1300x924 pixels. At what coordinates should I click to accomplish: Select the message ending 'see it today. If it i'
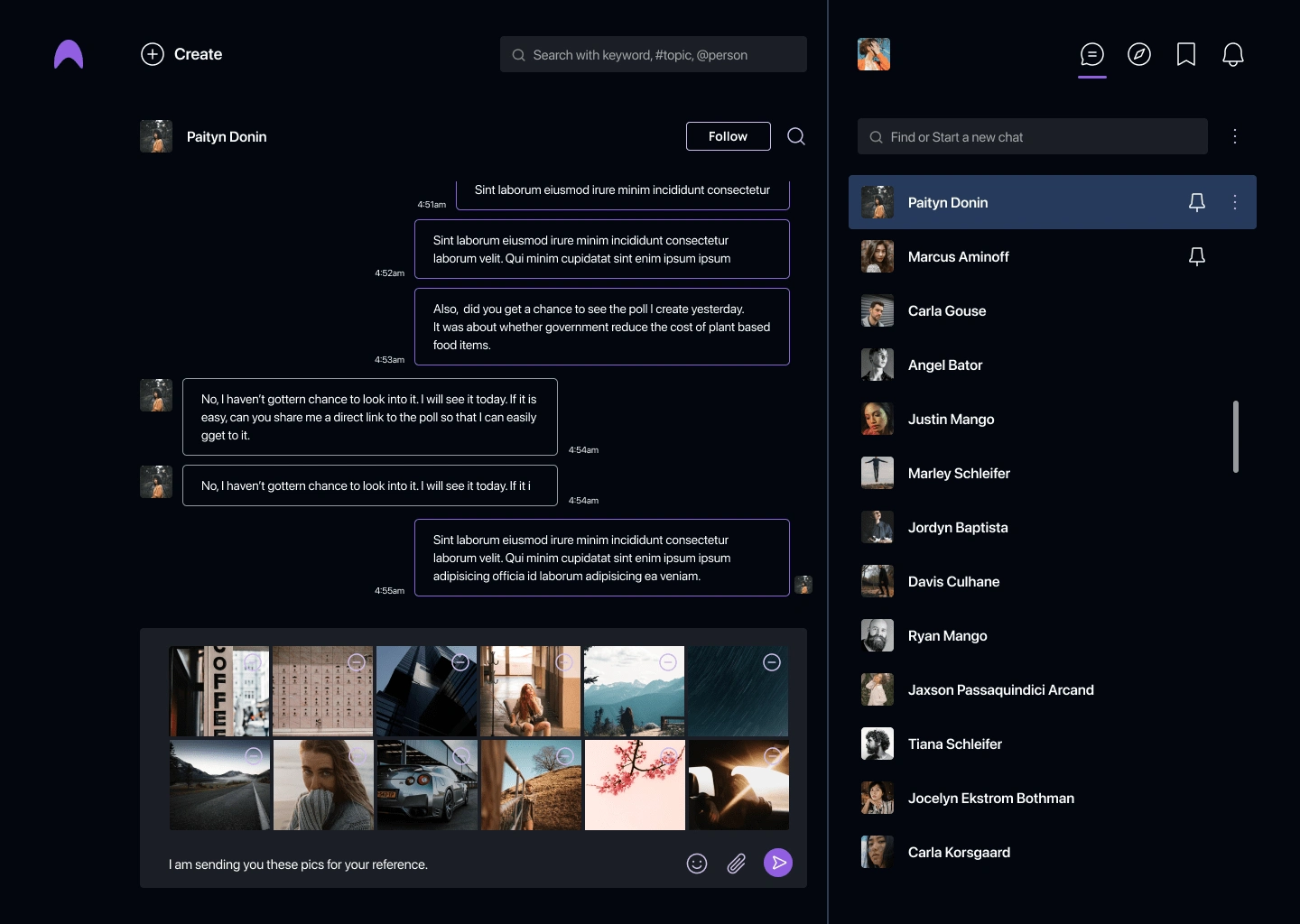(x=370, y=485)
